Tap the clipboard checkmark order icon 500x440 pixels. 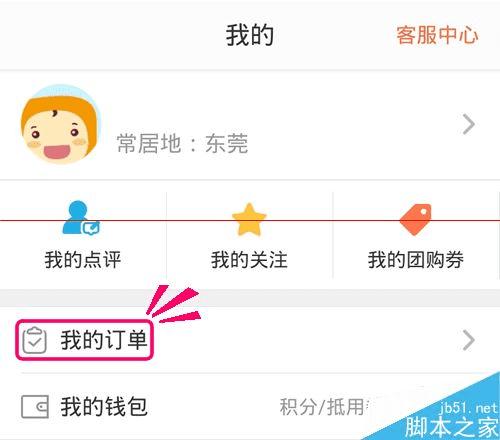[x=34, y=340]
